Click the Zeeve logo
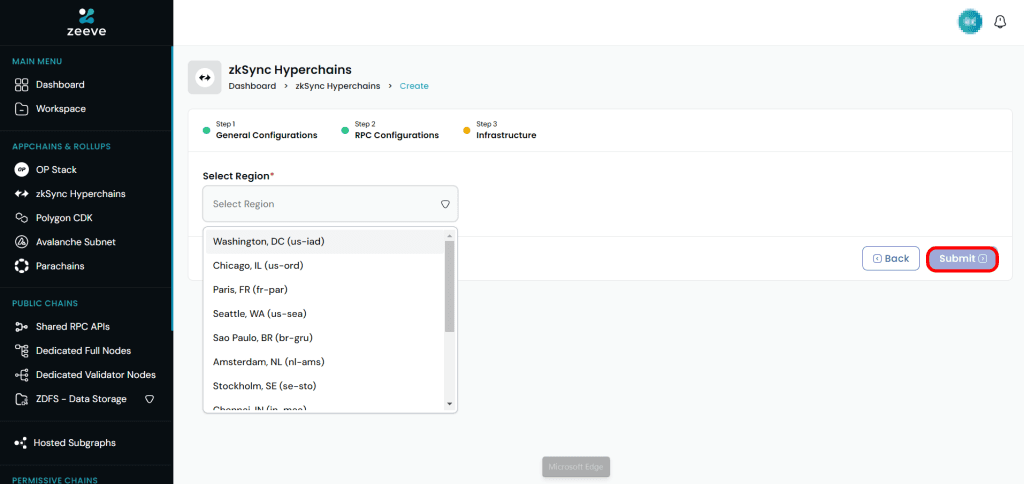The image size is (1024, 484). click(86, 22)
